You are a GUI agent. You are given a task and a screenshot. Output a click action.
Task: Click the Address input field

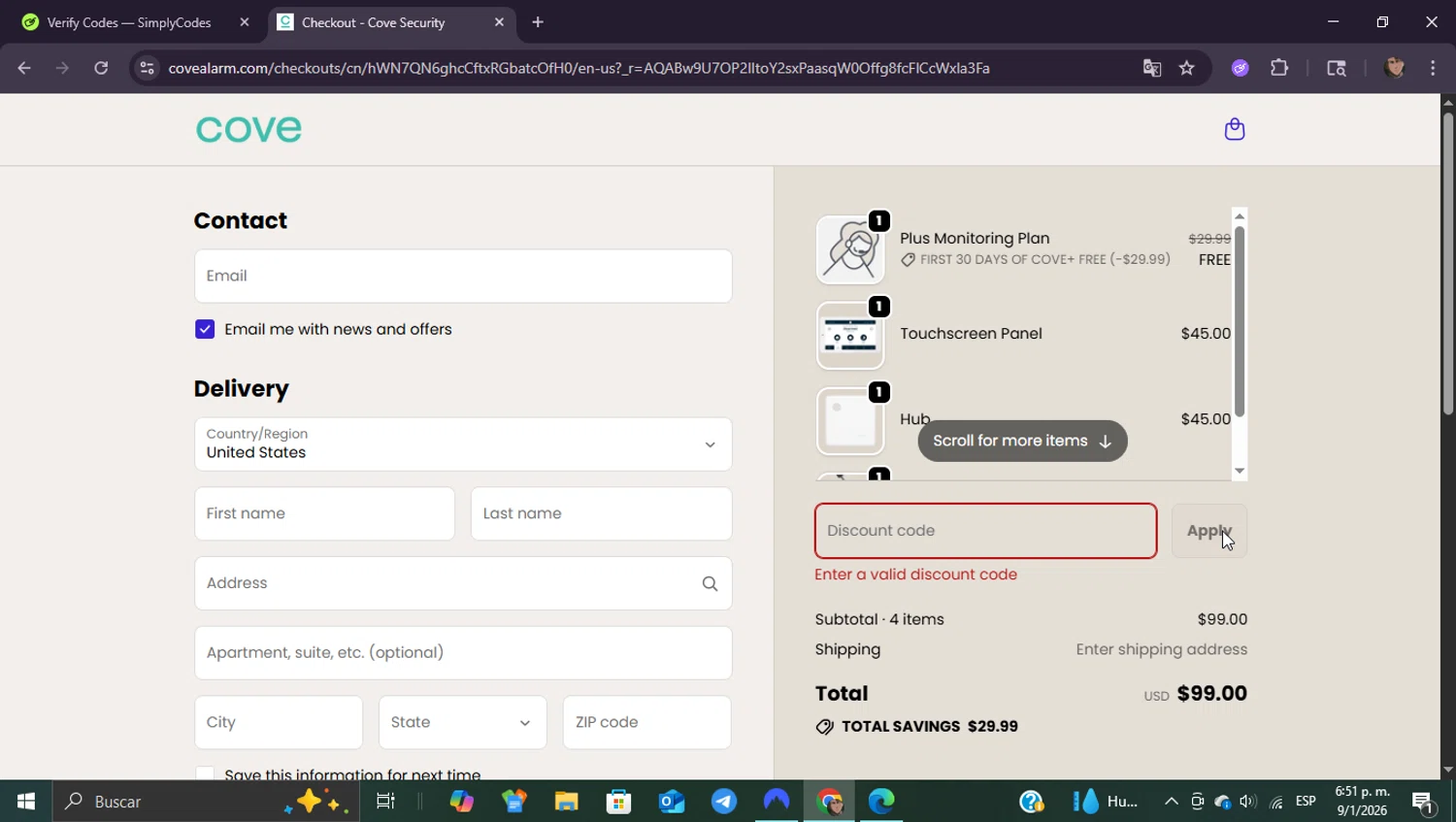[x=463, y=583]
